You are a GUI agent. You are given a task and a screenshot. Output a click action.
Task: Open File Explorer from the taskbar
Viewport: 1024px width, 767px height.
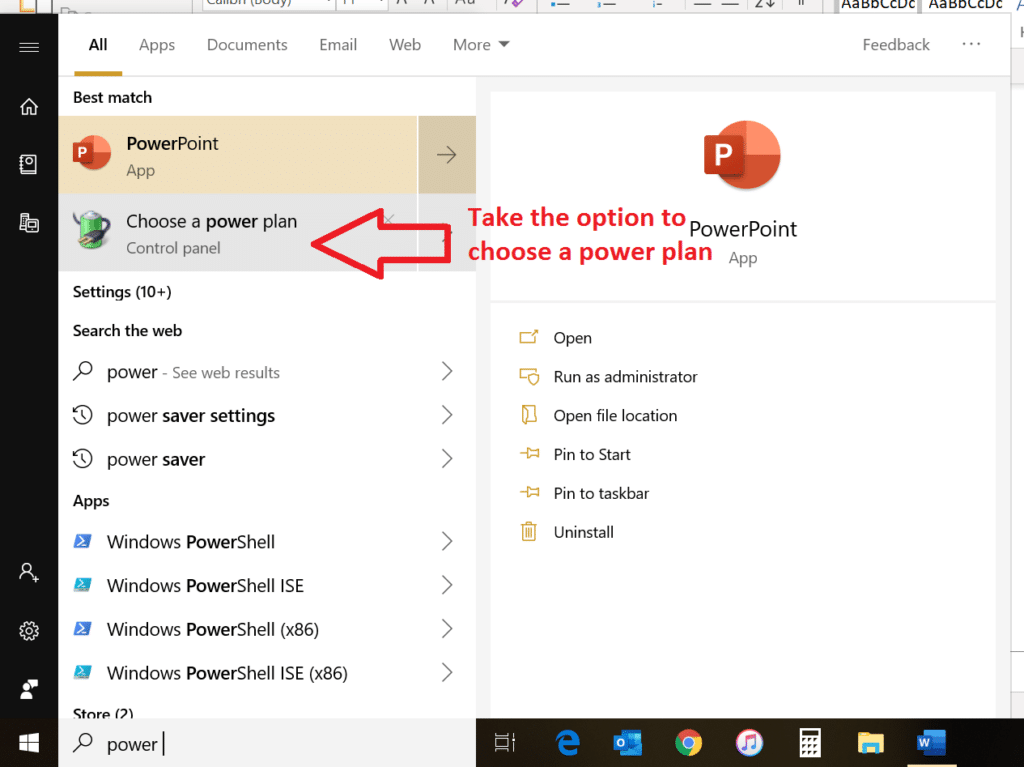871,743
